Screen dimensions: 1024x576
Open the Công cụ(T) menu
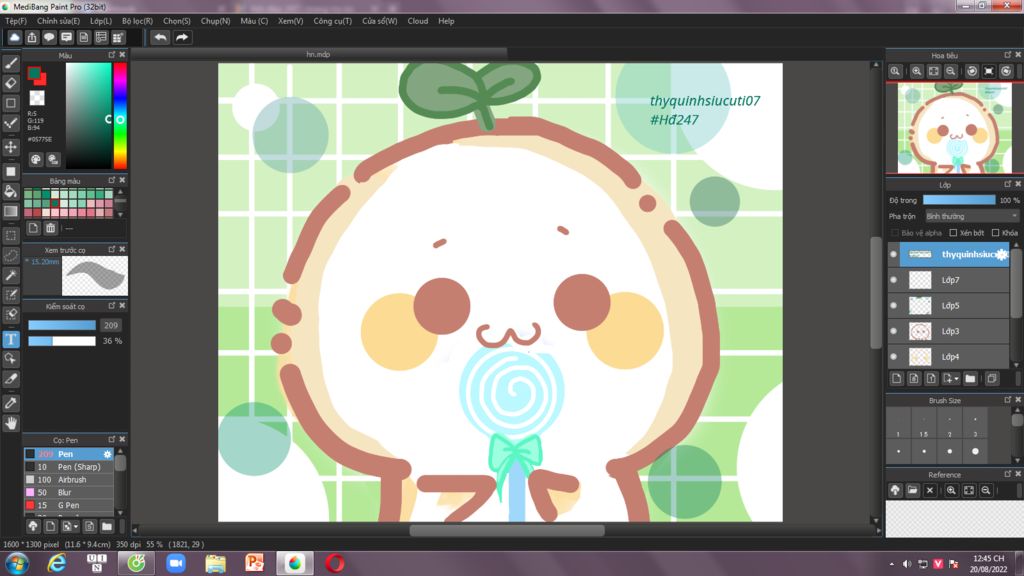332,21
